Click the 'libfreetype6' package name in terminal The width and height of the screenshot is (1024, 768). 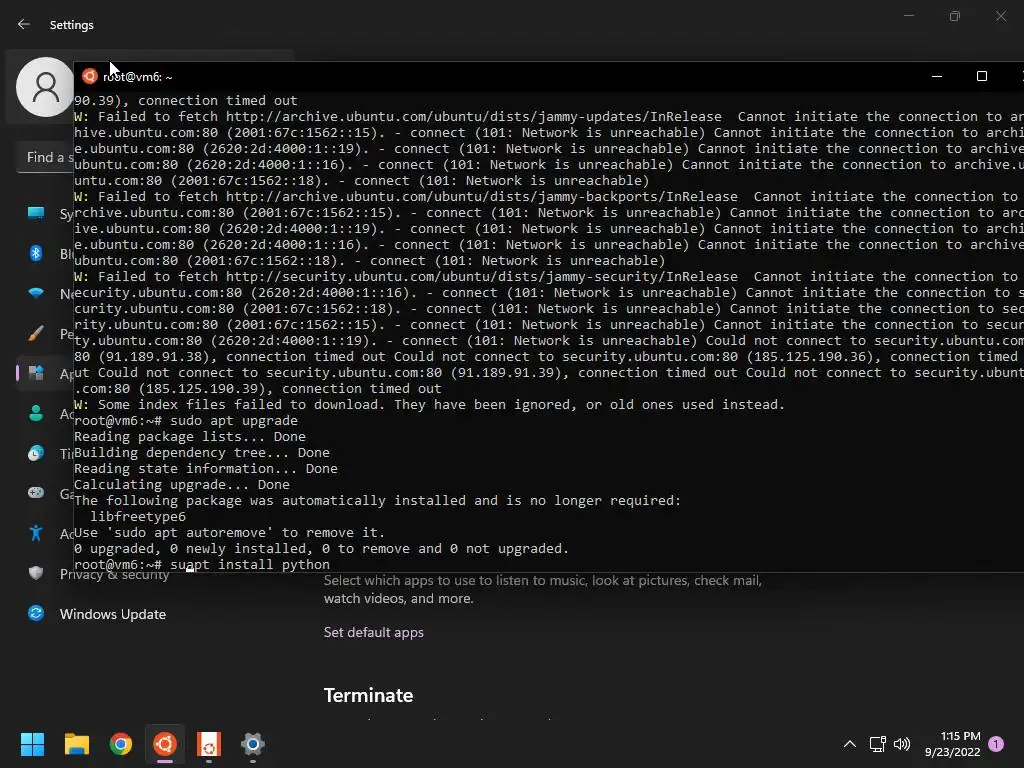(x=138, y=517)
